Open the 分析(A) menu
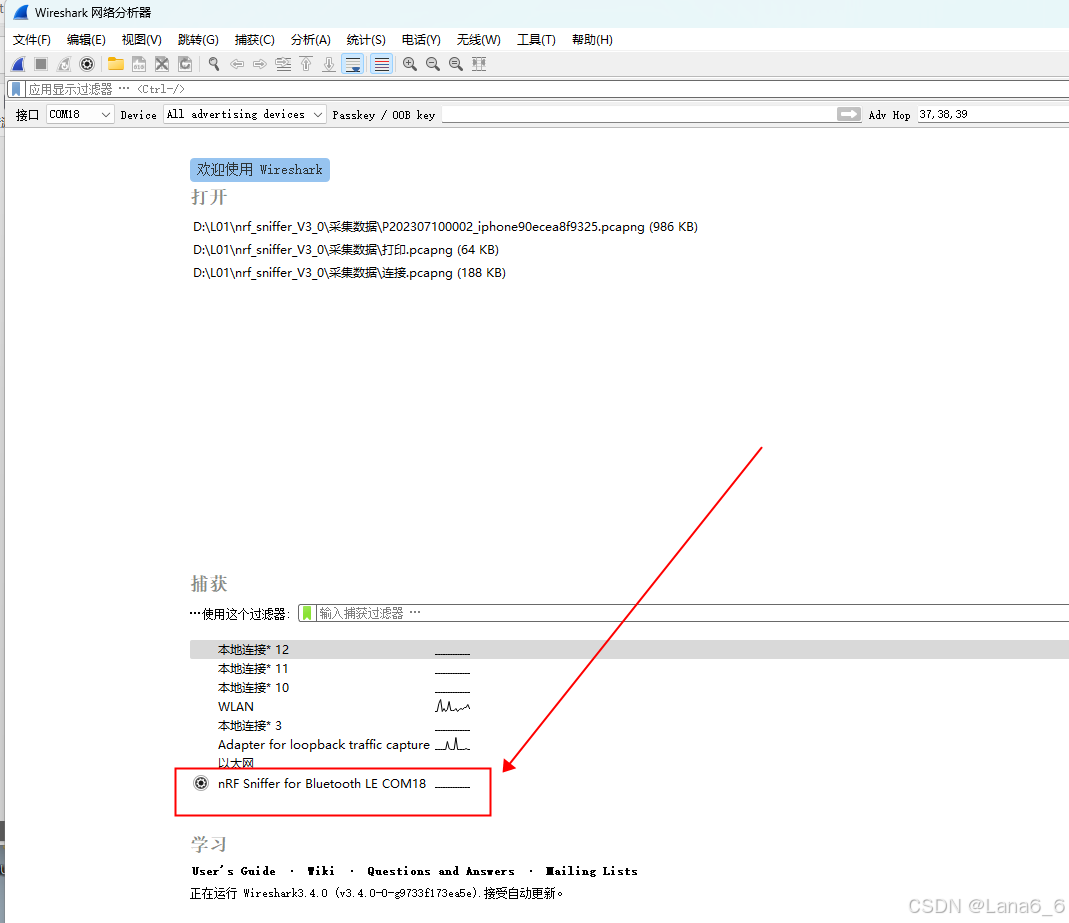The width and height of the screenshot is (1069, 923). click(x=311, y=40)
